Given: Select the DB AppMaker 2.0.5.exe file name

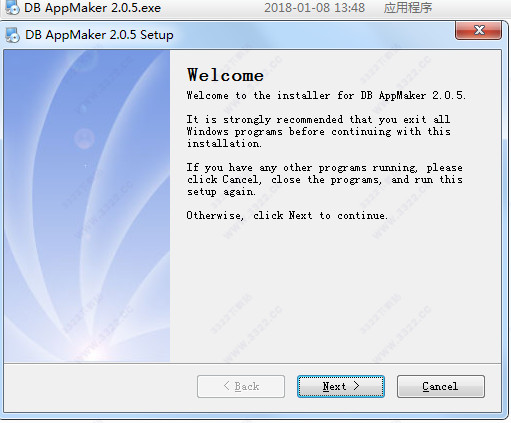Looking at the screenshot, I should click(92, 8).
